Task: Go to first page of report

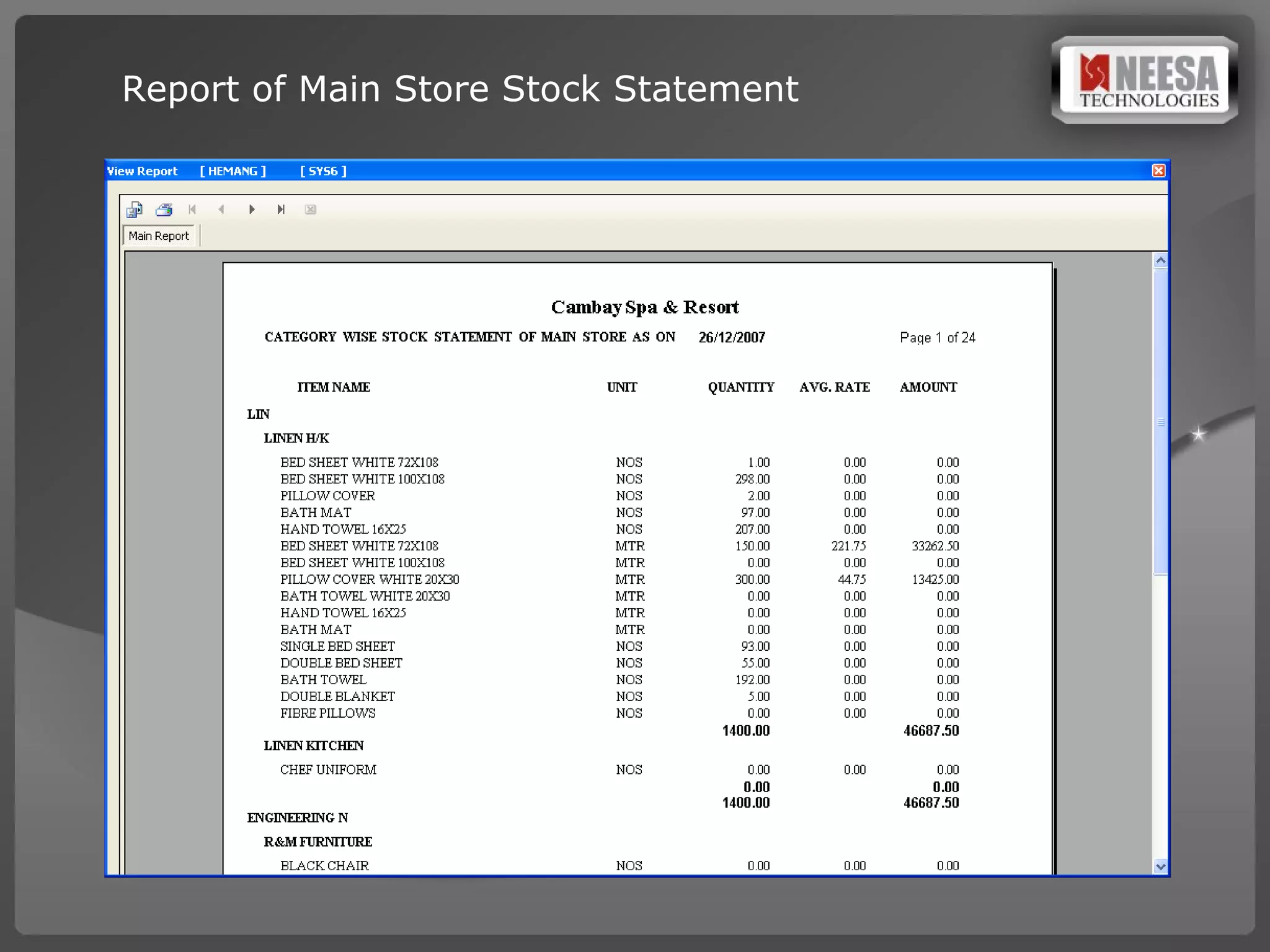Action: click(192, 209)
